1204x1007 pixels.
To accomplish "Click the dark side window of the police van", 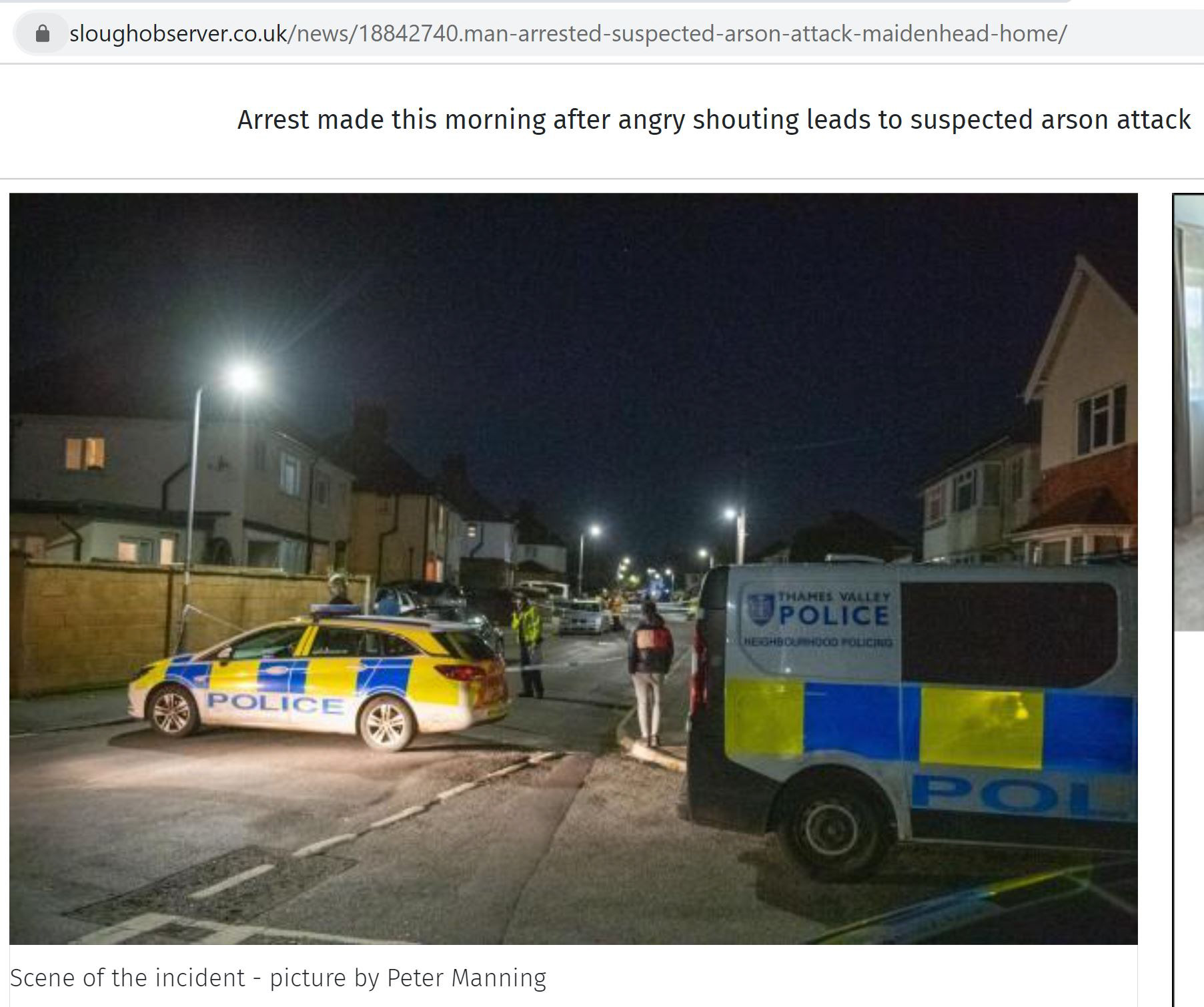I will click(x=1009, y=632).
